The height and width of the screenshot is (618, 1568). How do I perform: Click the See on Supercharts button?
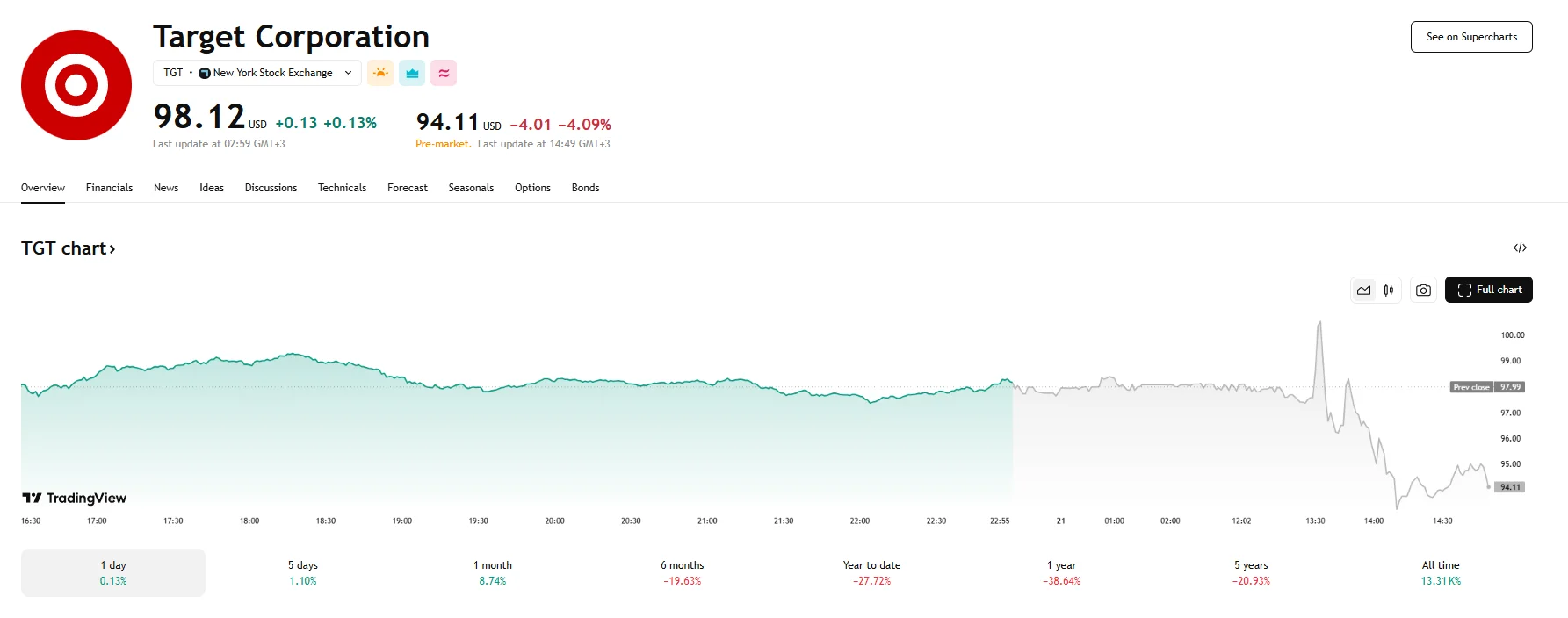[1470, 37]
